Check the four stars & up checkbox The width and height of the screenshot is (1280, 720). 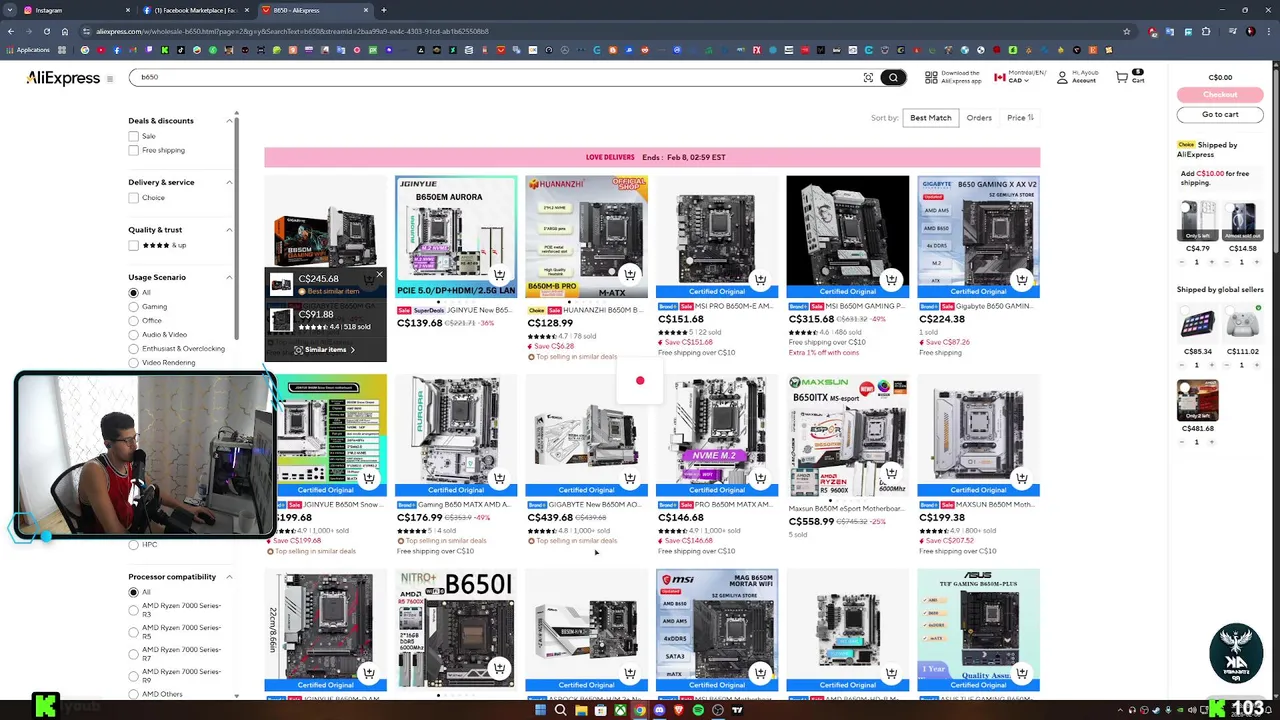click(133, 245)
